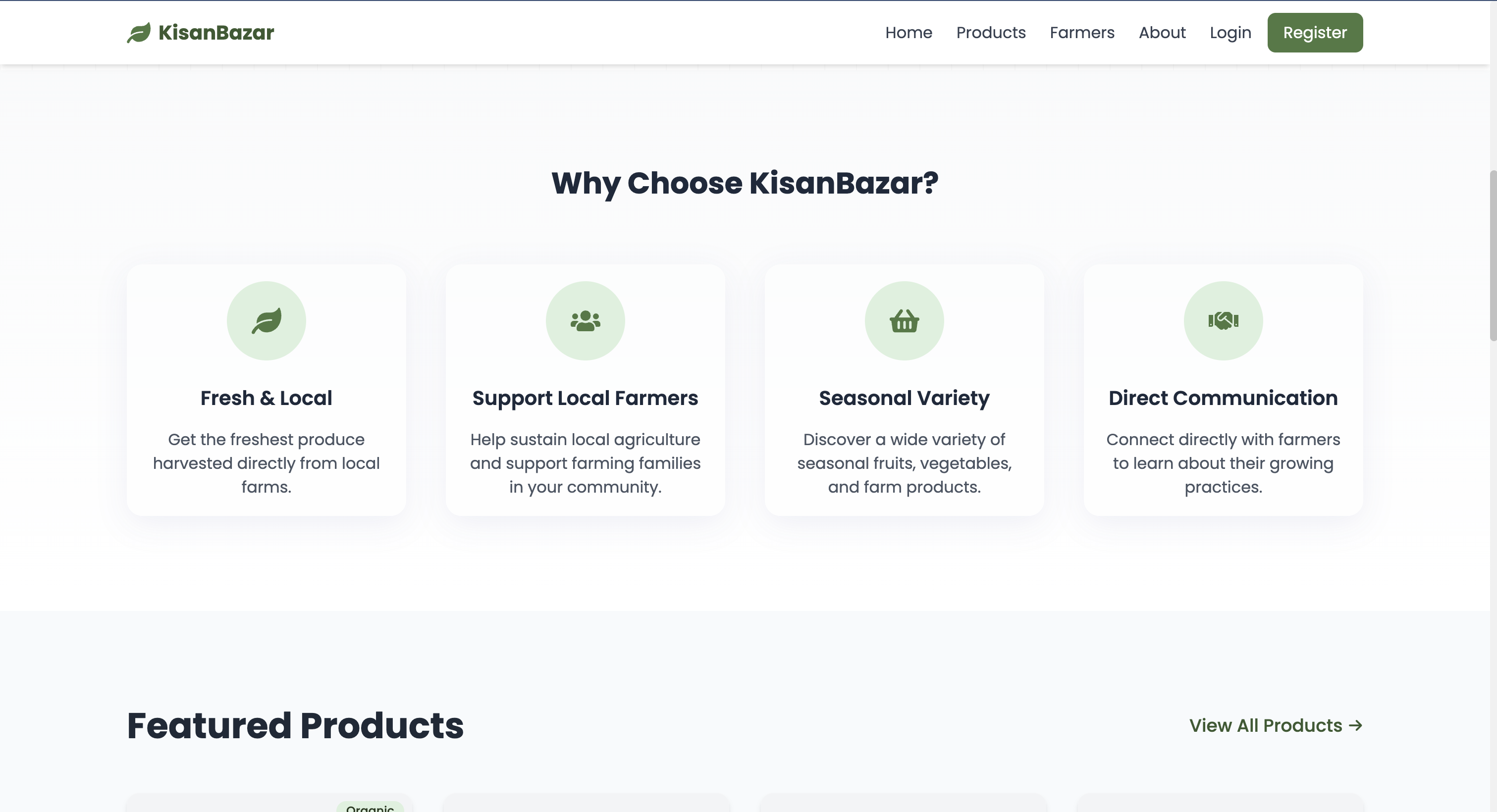Click the people group icon for Support Local Farmers

coord(585,321)
